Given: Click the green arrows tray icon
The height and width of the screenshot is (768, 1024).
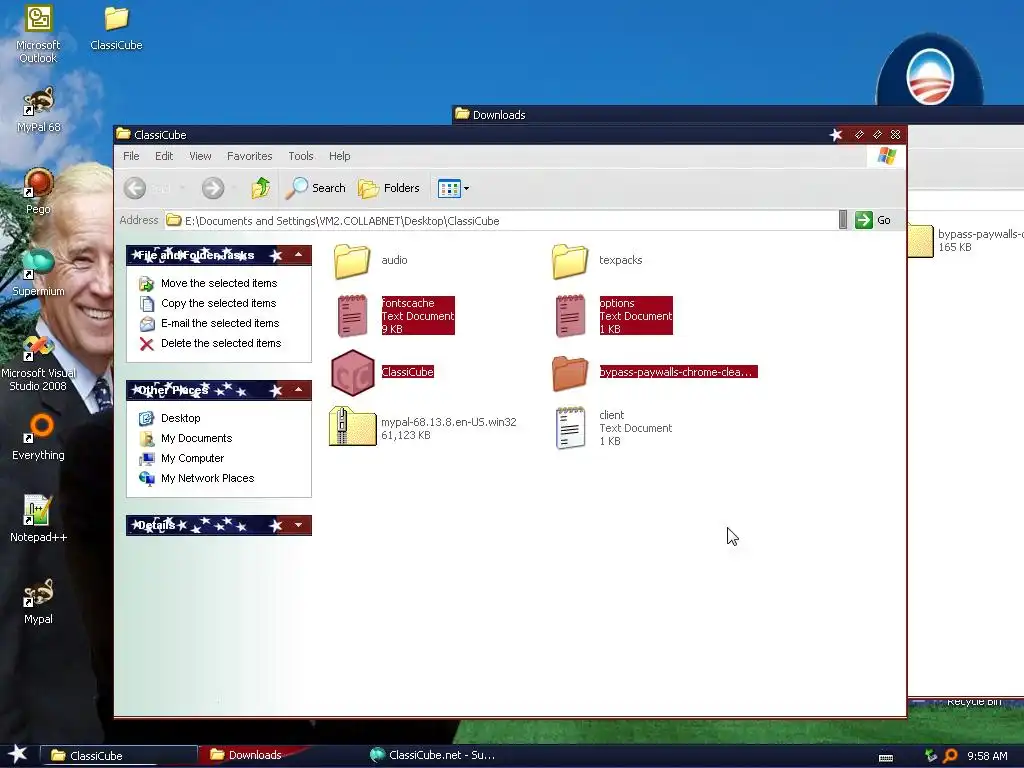Looking at the screenshot, I should [x=931, y=756].
